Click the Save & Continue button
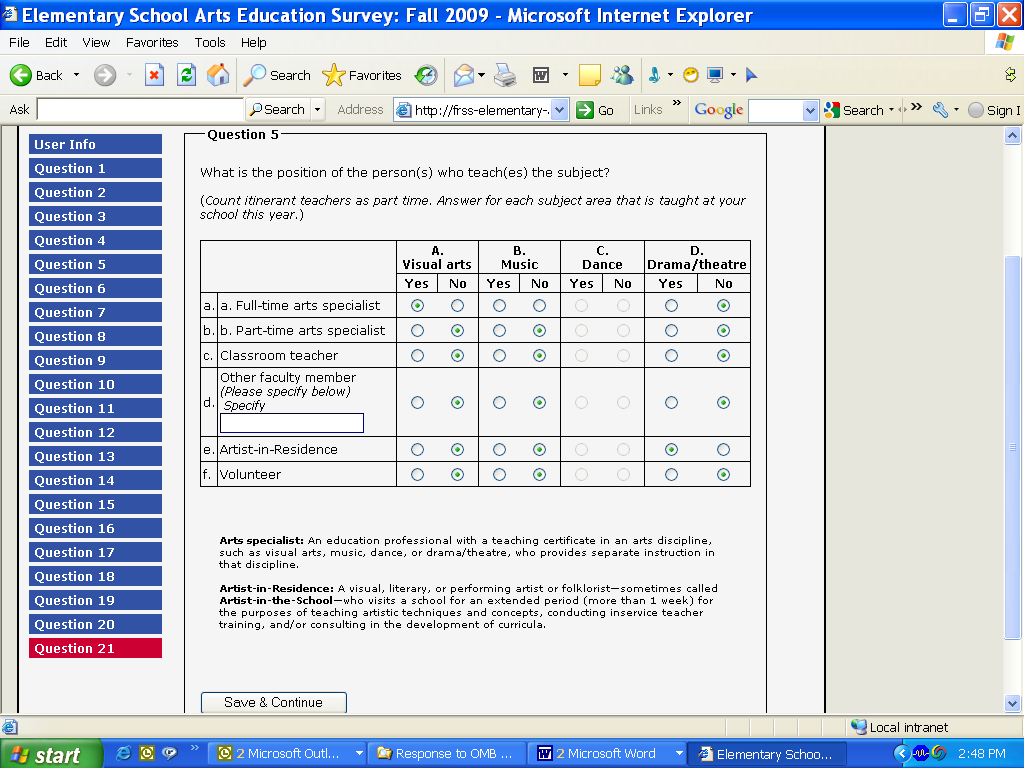The image size is (1024, 768). [273, 702]
